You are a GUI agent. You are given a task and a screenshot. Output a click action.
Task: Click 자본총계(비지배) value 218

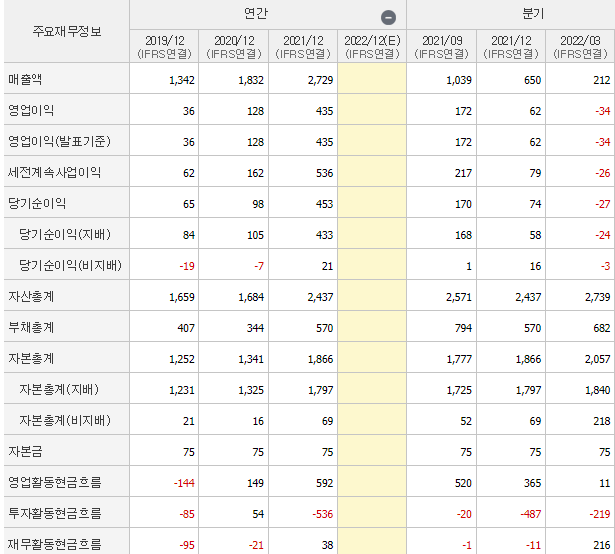(x=602, y=421)
